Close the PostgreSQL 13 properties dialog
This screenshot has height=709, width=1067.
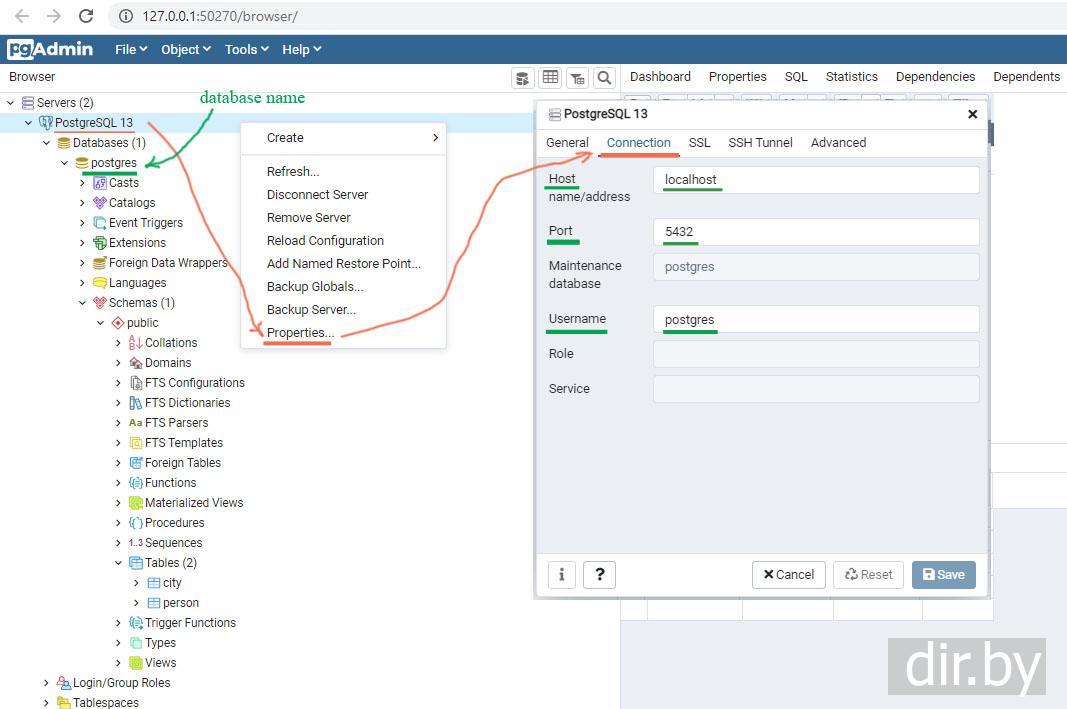click(x=972, y=114)
